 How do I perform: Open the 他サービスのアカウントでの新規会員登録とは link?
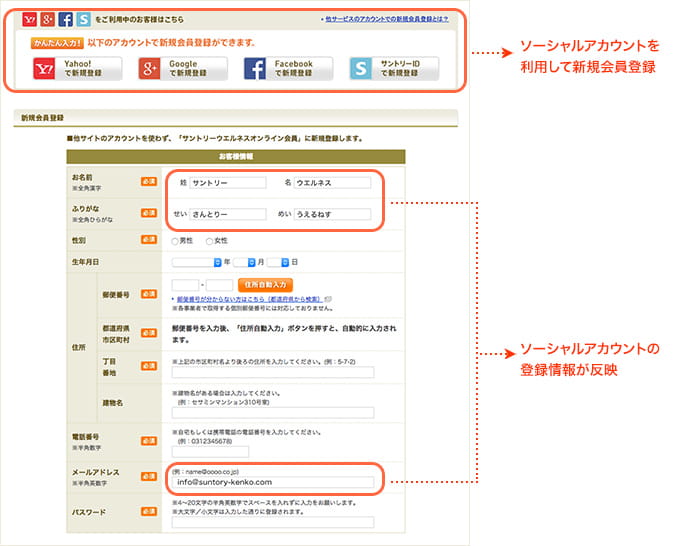click(x=386, y=19)
